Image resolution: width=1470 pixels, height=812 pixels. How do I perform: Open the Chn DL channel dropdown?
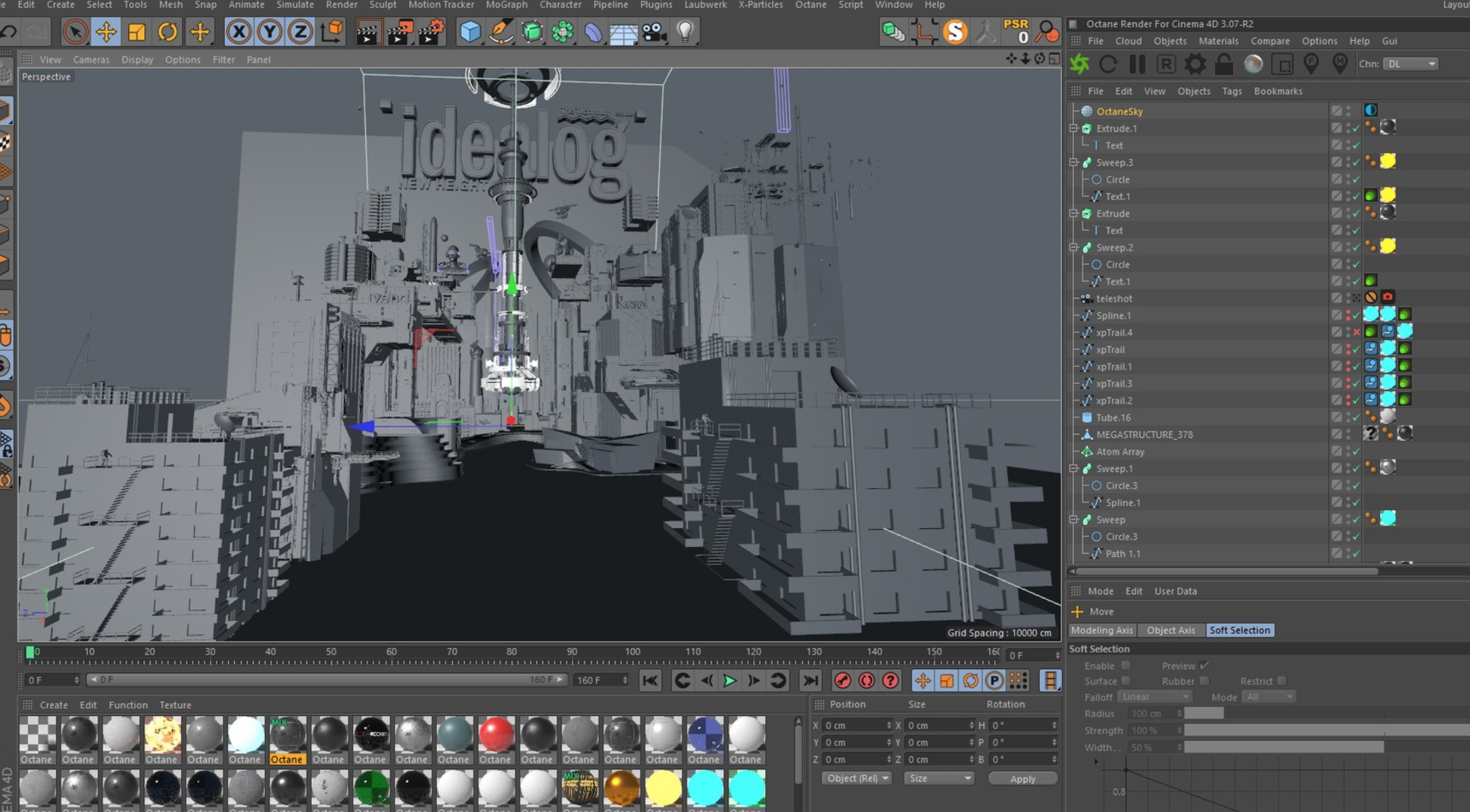pos(1412,64)
